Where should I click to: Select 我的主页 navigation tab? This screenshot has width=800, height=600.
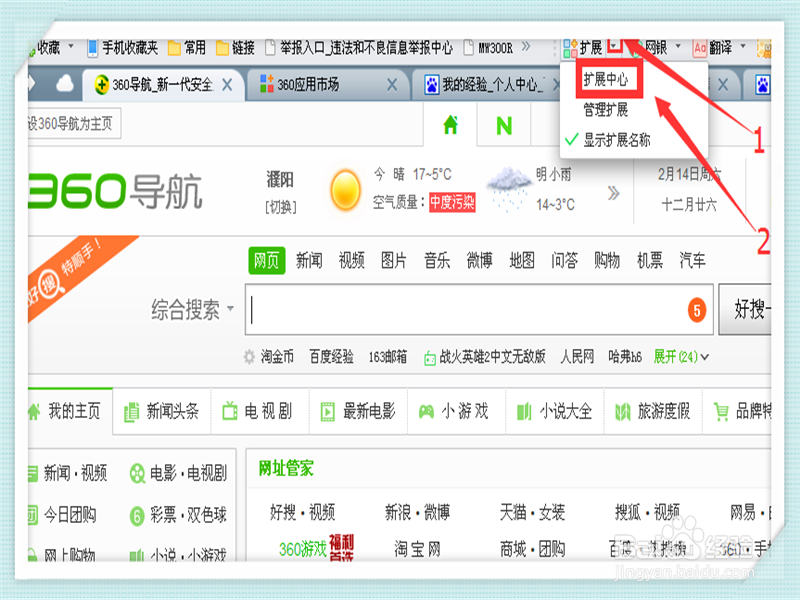pyautogui.click(x=70, y=411)
